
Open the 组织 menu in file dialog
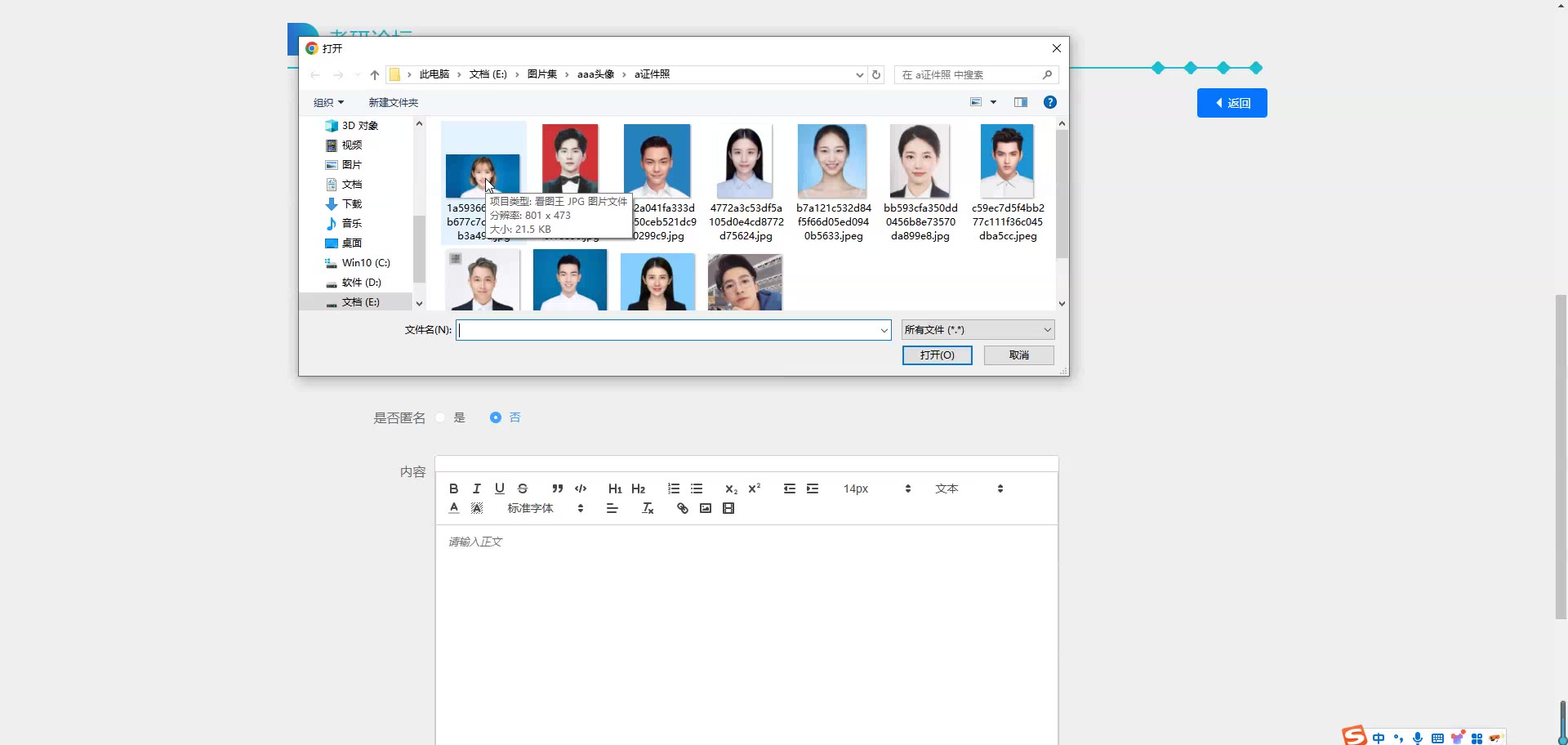click(328, 102)
